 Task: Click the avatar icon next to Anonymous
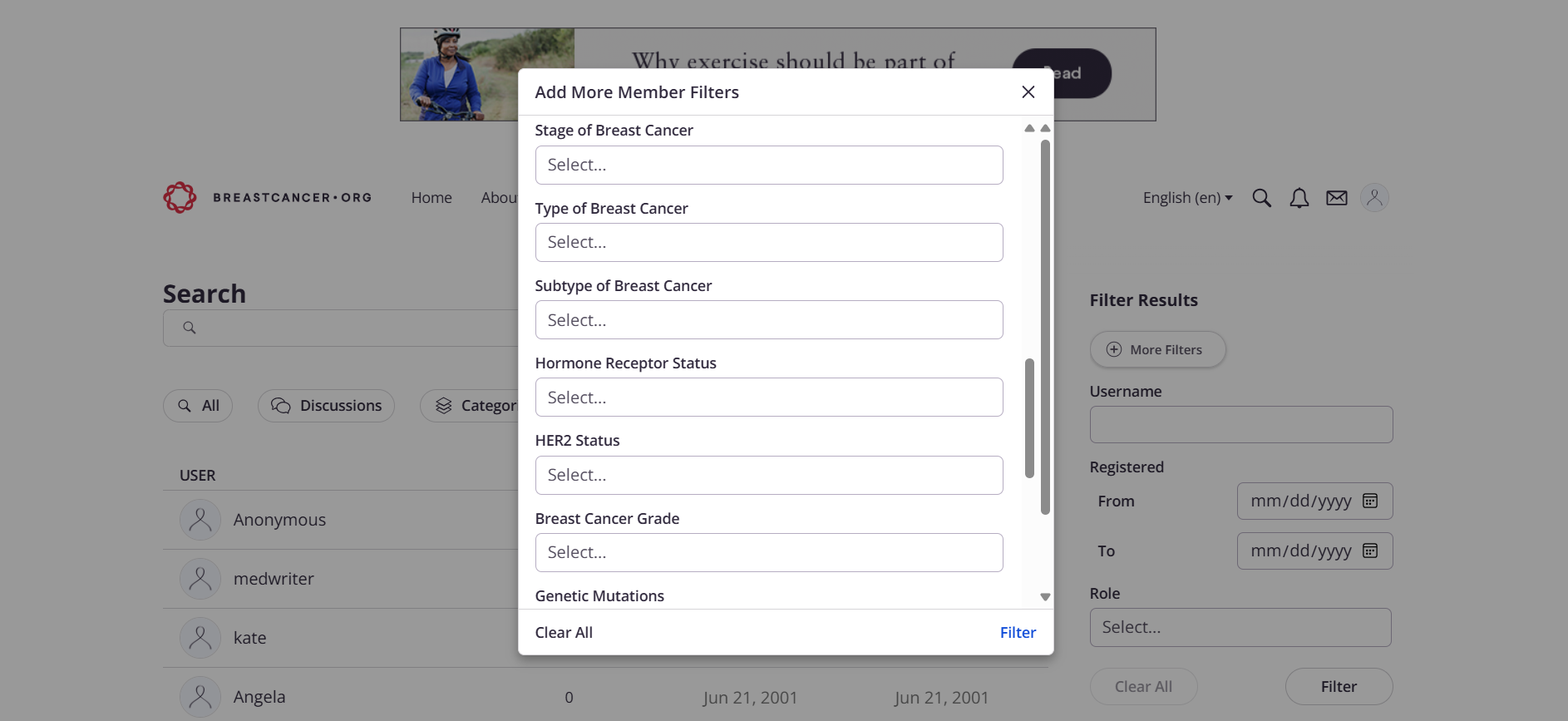[x=200, y=519]
